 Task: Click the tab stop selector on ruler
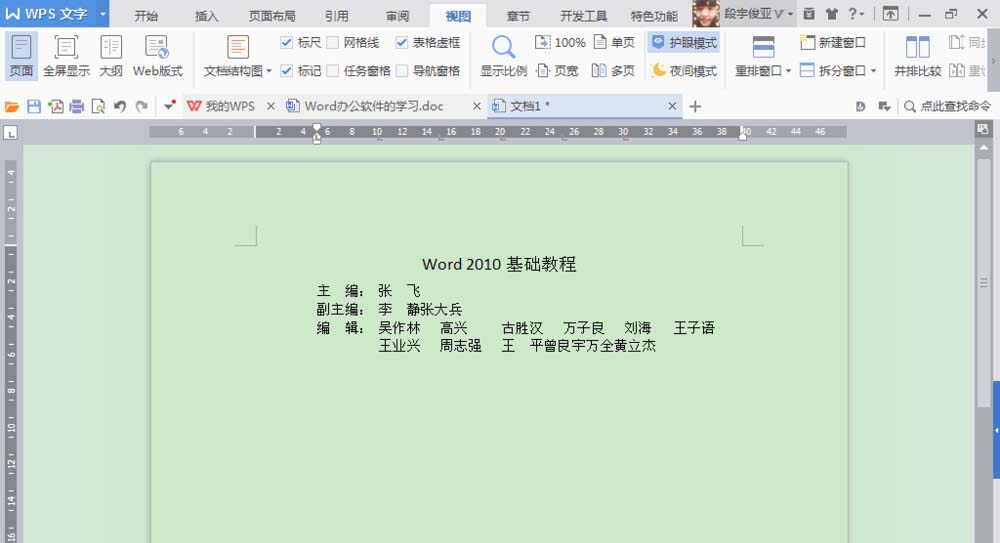tap(10, 133)
